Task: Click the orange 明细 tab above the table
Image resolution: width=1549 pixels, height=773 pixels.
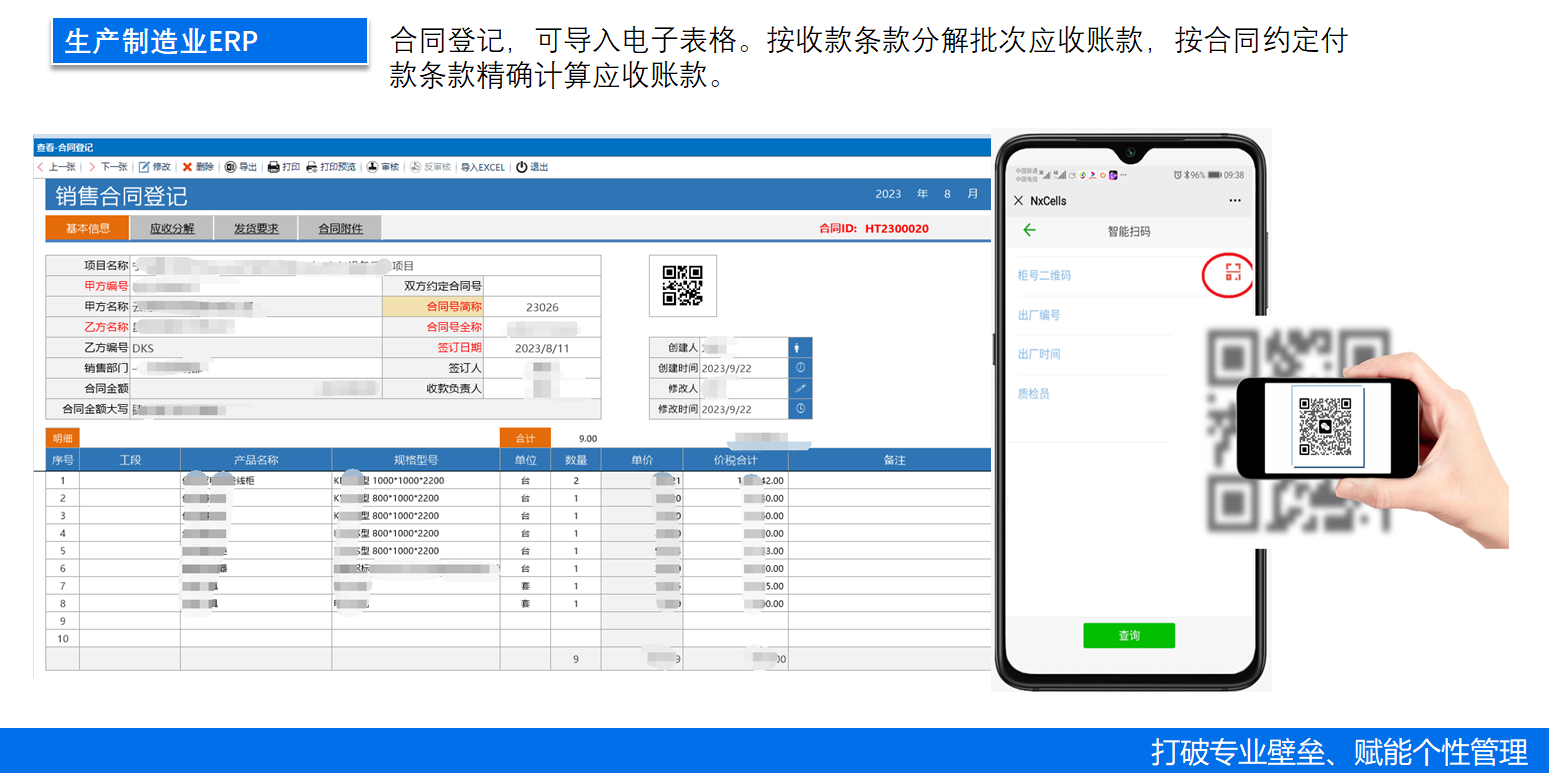Action: click(61, 437)
